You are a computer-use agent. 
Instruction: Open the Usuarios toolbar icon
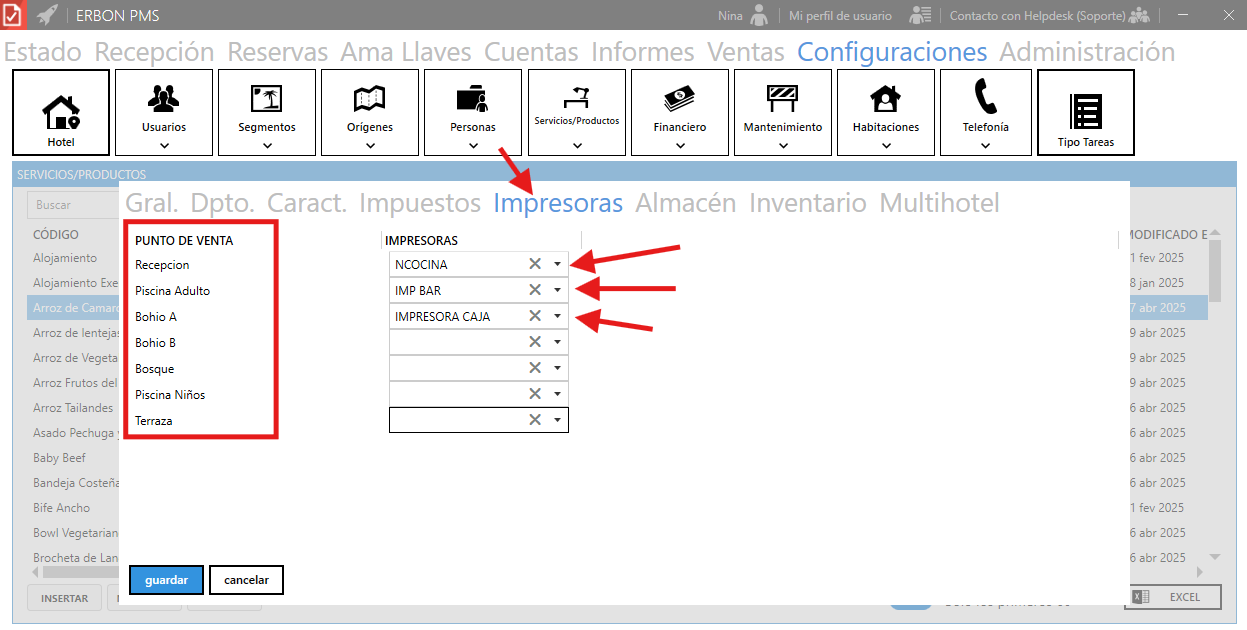coord(163,98)
